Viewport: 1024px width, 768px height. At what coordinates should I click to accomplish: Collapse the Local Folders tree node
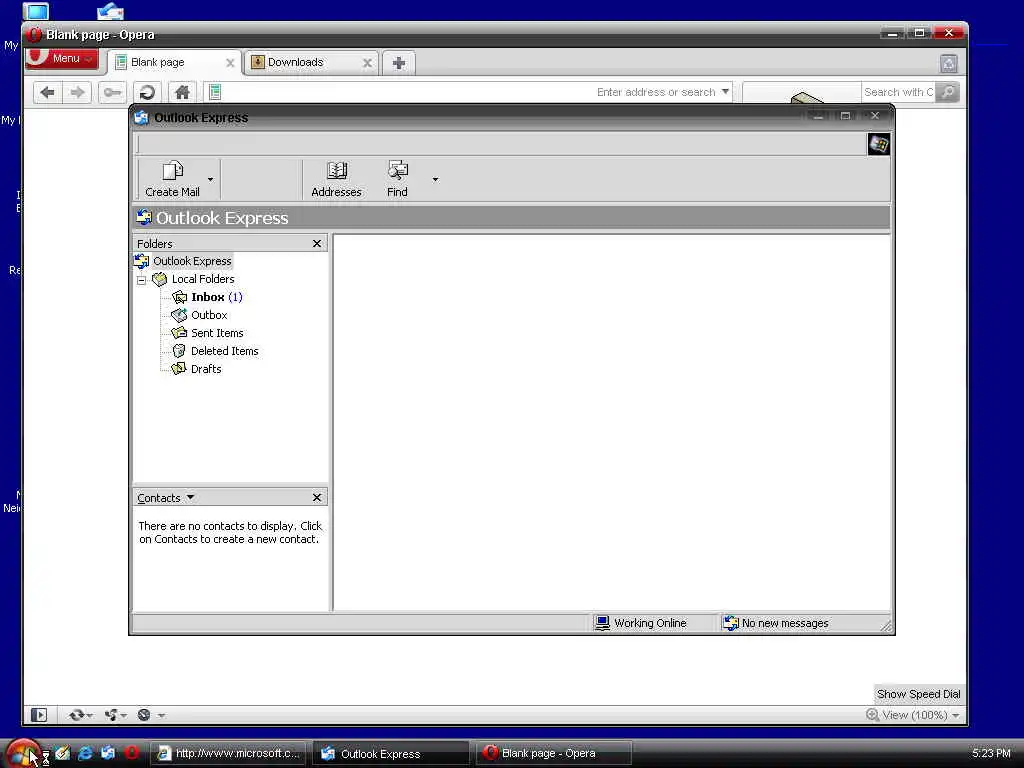coord(142,280)
